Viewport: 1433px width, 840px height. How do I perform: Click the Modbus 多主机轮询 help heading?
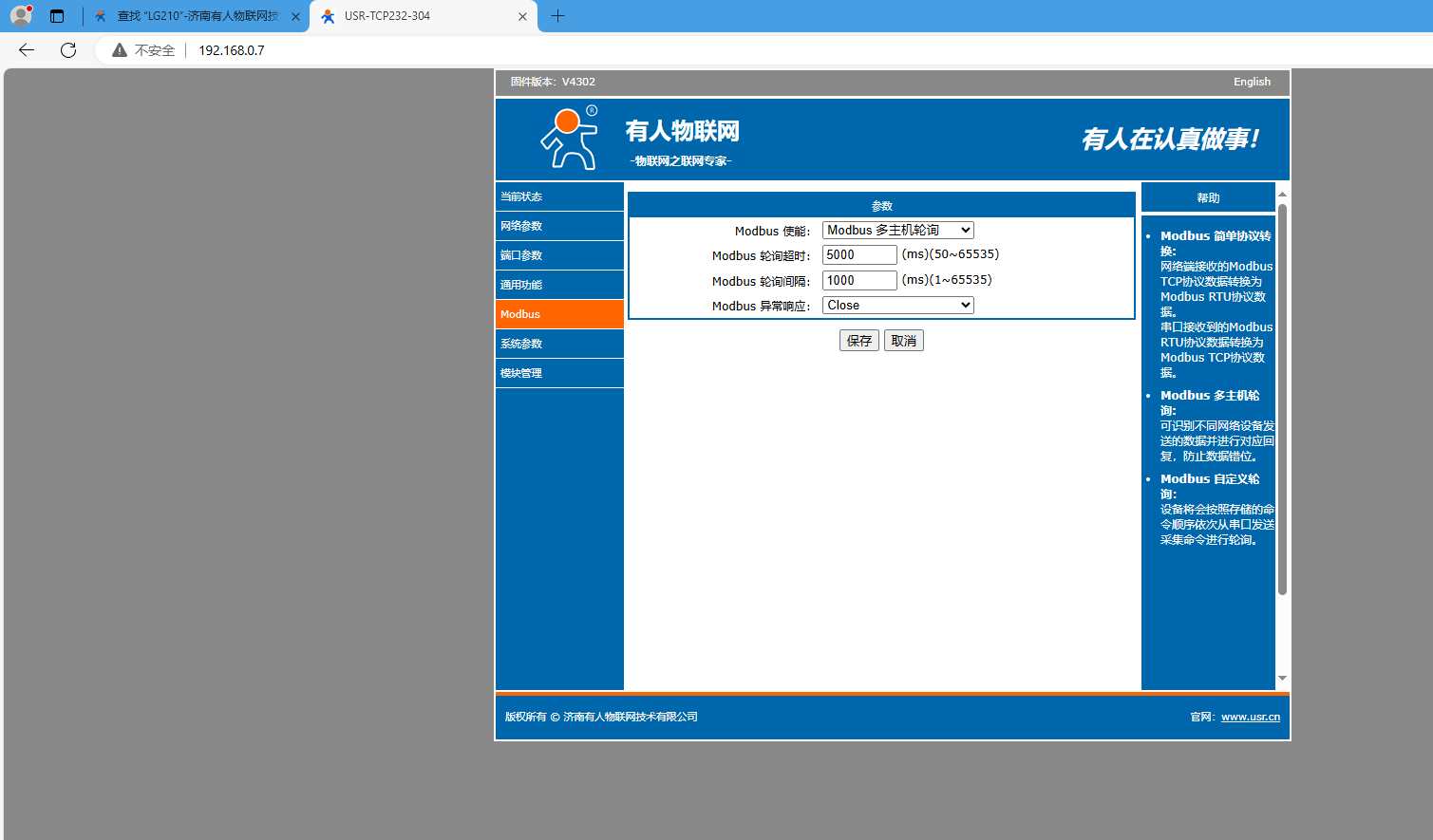(x=1210, y=403)
